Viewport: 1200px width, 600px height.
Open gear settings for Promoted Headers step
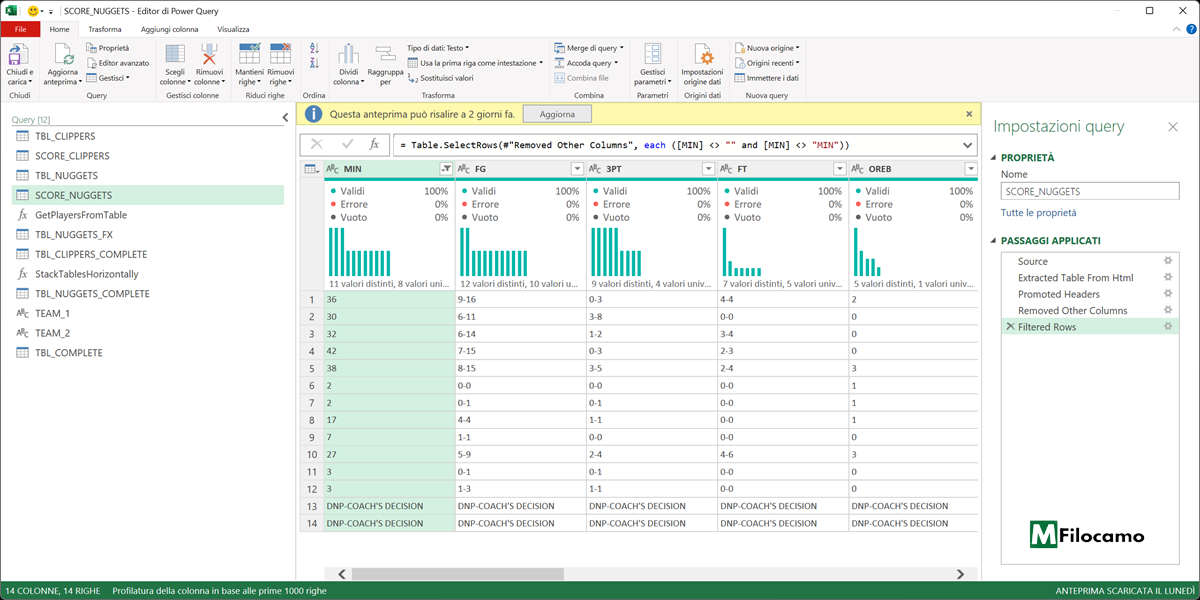[1167, 294]
